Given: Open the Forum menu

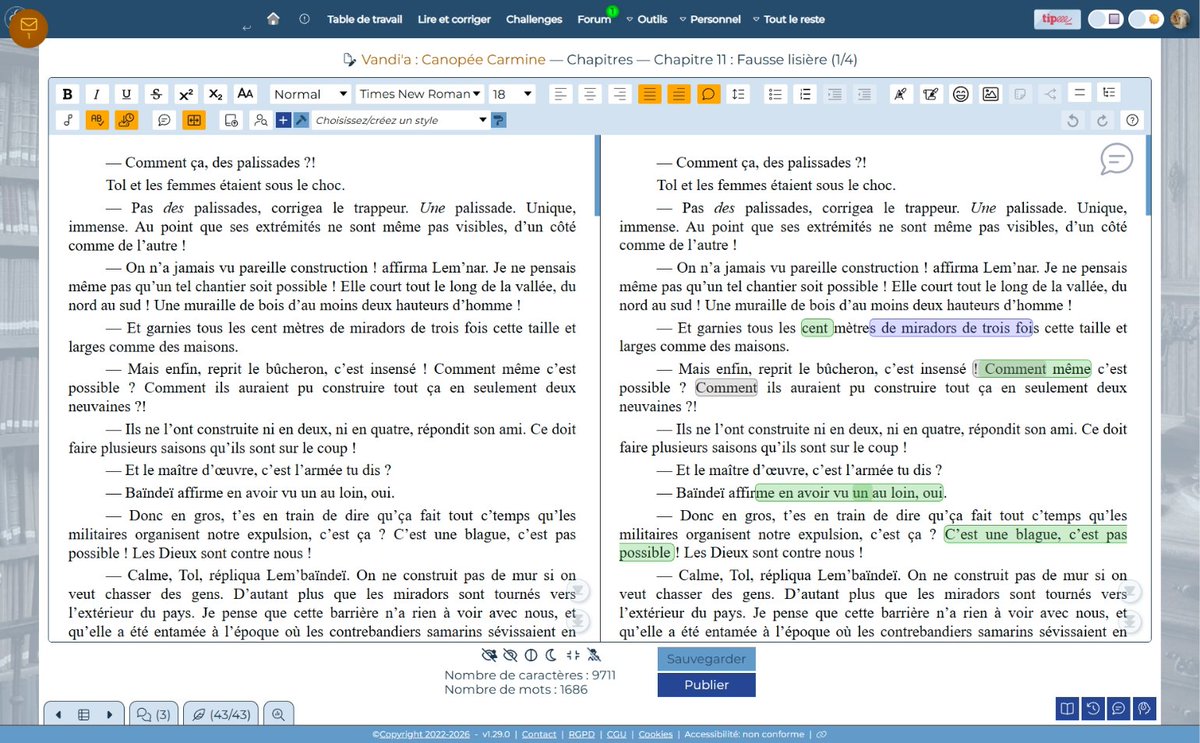Looking at the screenshot, I should pyautogui.click(x=594, y=19).
